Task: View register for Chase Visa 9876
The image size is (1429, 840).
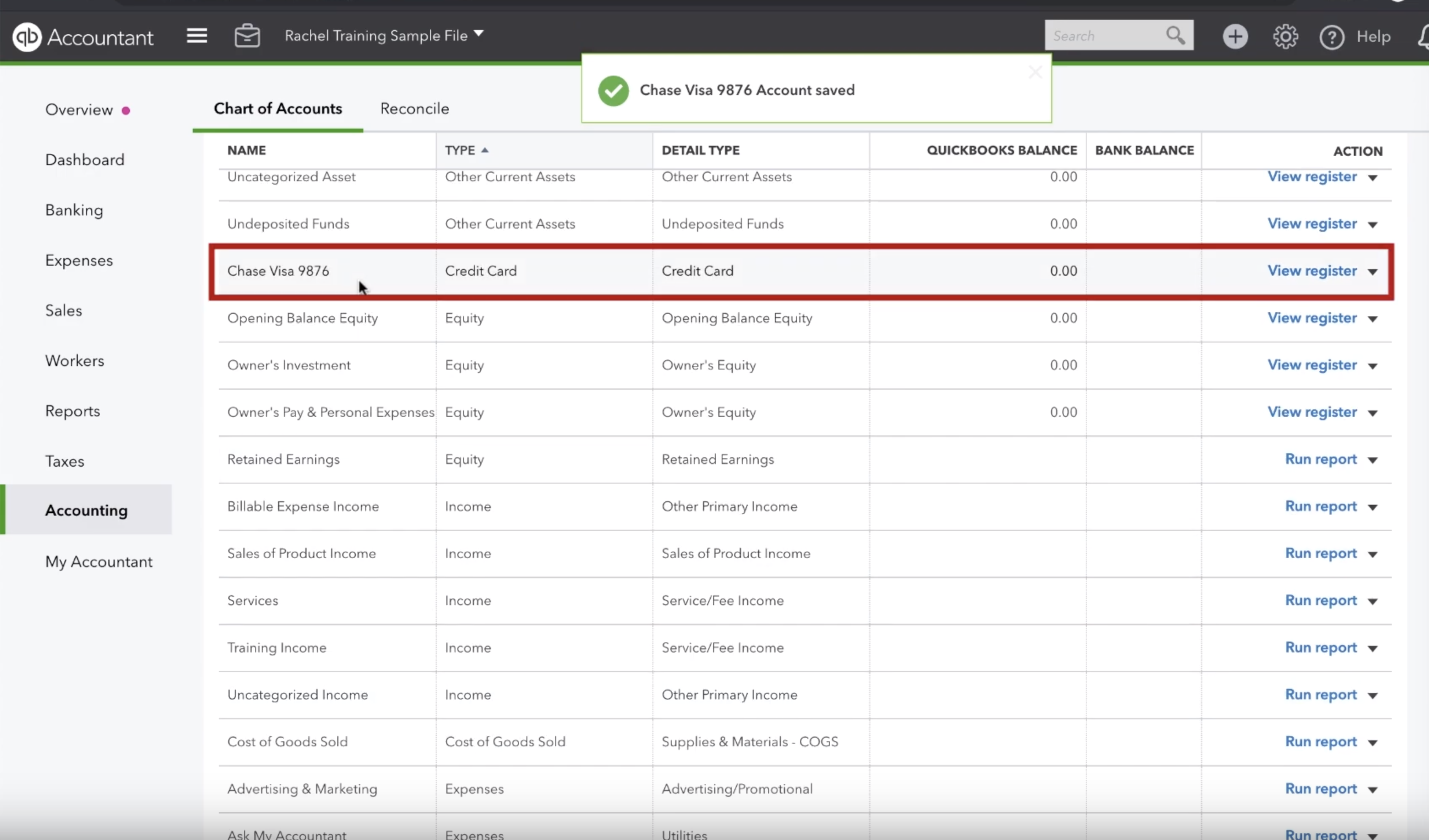Action: click(1312, 271)
